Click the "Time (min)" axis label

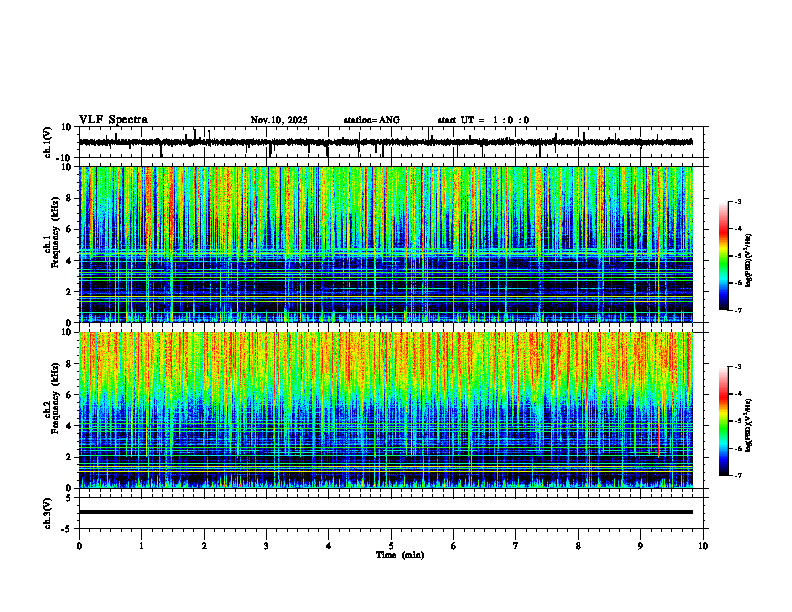400,555
